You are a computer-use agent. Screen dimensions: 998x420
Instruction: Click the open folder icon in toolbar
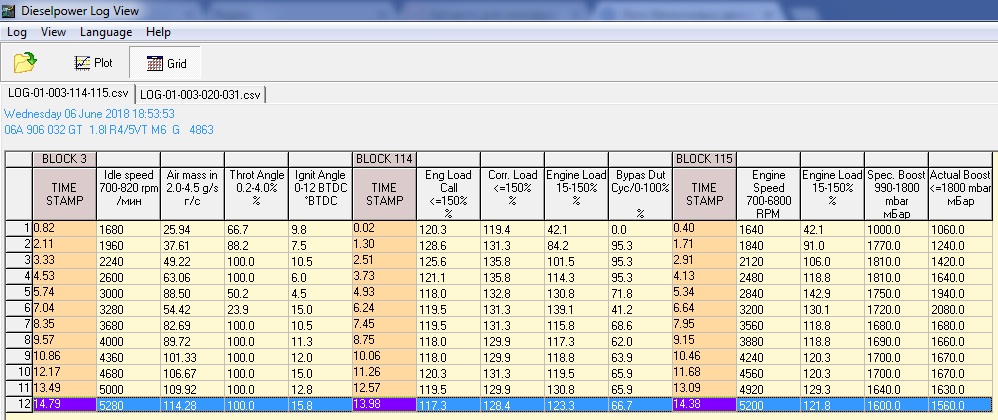25,63
